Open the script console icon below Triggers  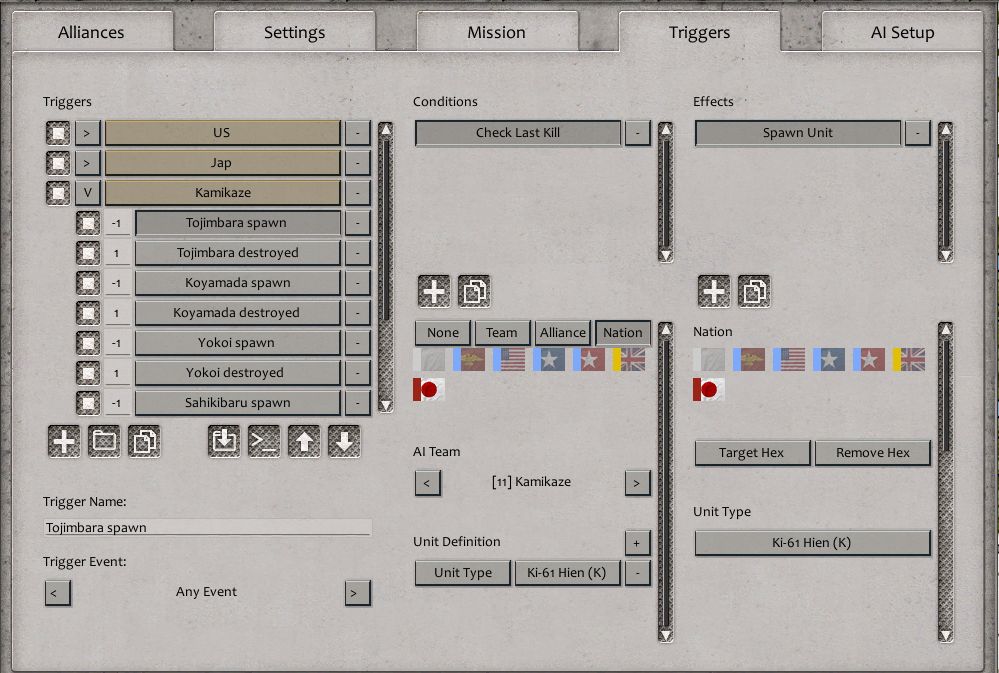[x=264, y=441]
